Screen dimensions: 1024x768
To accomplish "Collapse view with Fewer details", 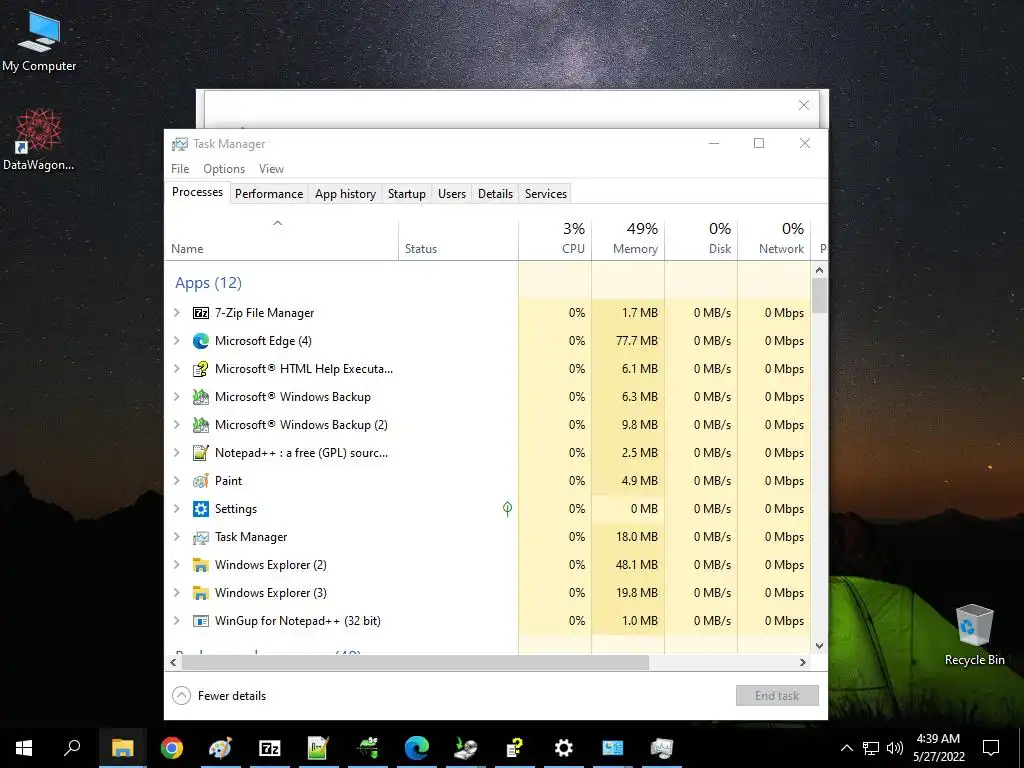I will point(219,696).
